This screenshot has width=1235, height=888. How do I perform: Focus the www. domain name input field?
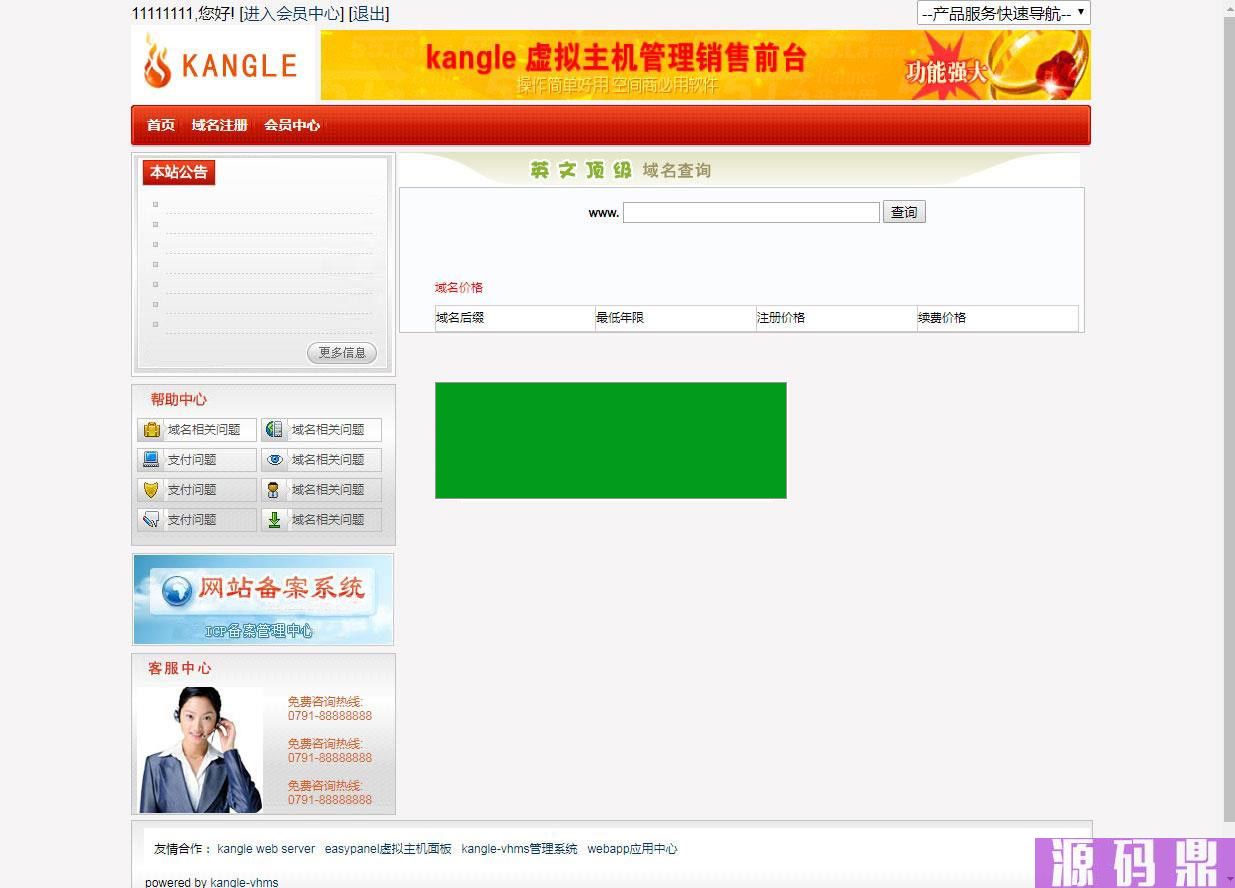[751, 212]
